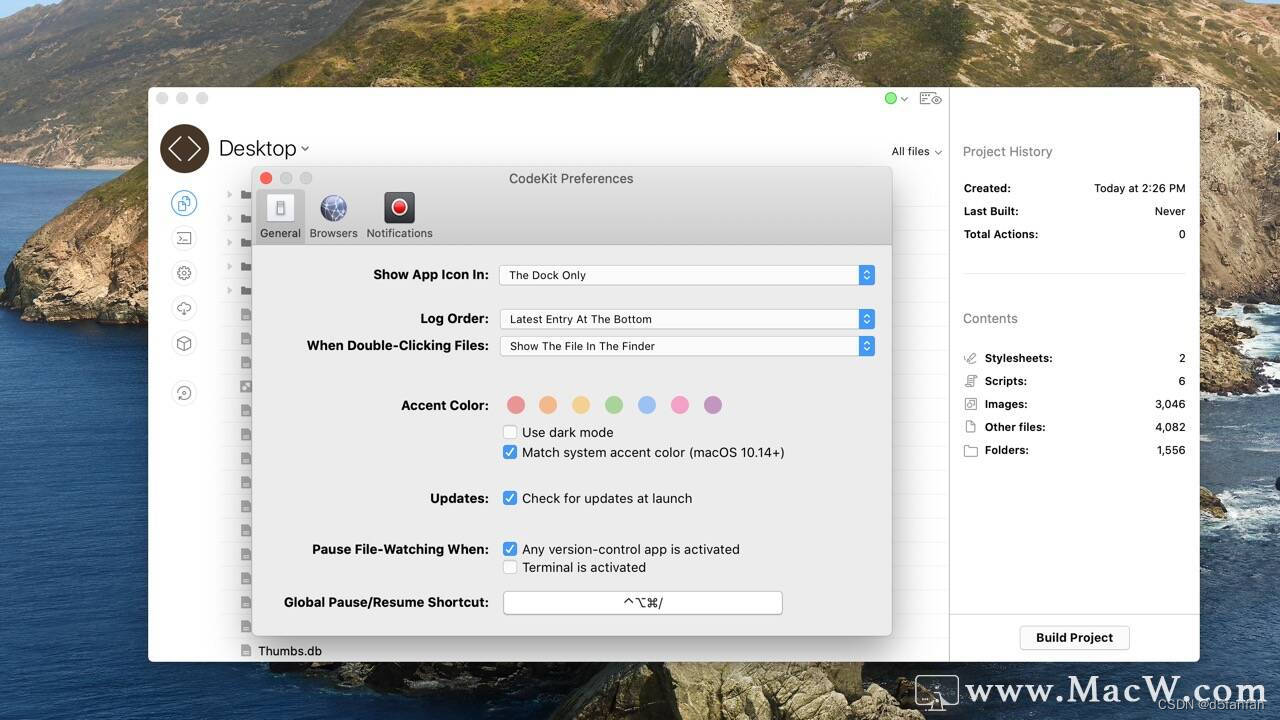Pick the pink accent color swatch

(680, 404)
